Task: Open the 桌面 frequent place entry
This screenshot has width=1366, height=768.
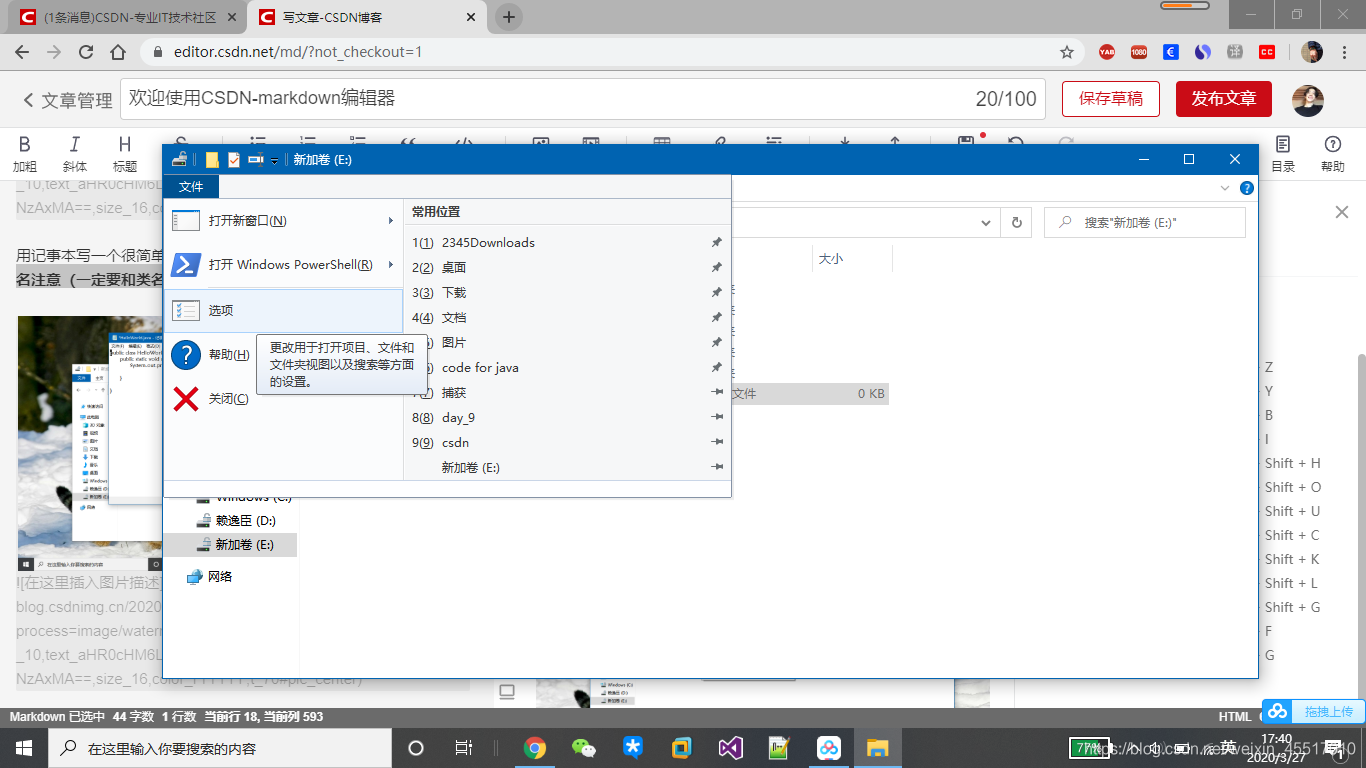Action: 565,267
